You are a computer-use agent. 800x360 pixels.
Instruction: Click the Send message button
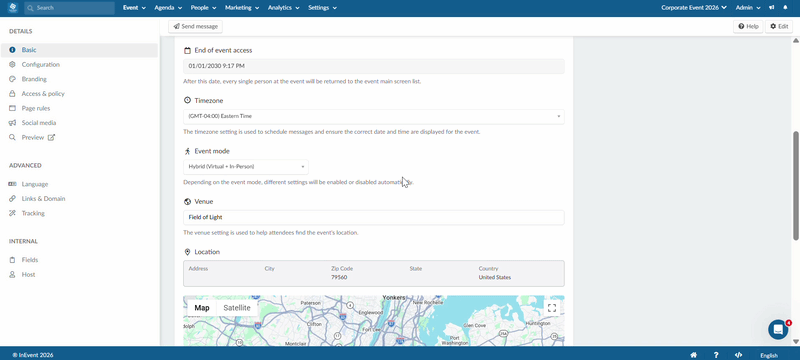click(195, 26)
